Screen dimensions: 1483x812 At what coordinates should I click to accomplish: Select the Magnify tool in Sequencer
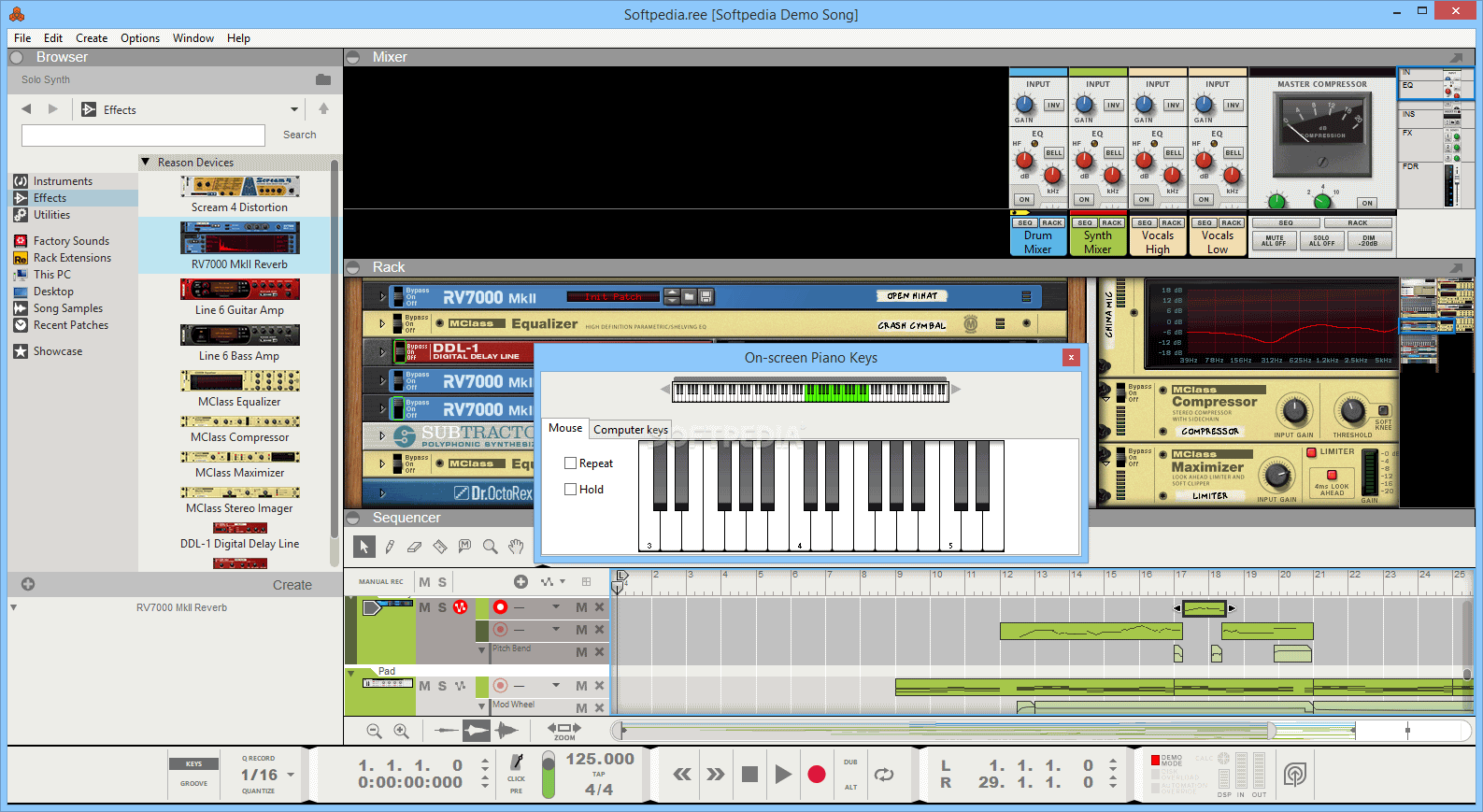(490, 547)
